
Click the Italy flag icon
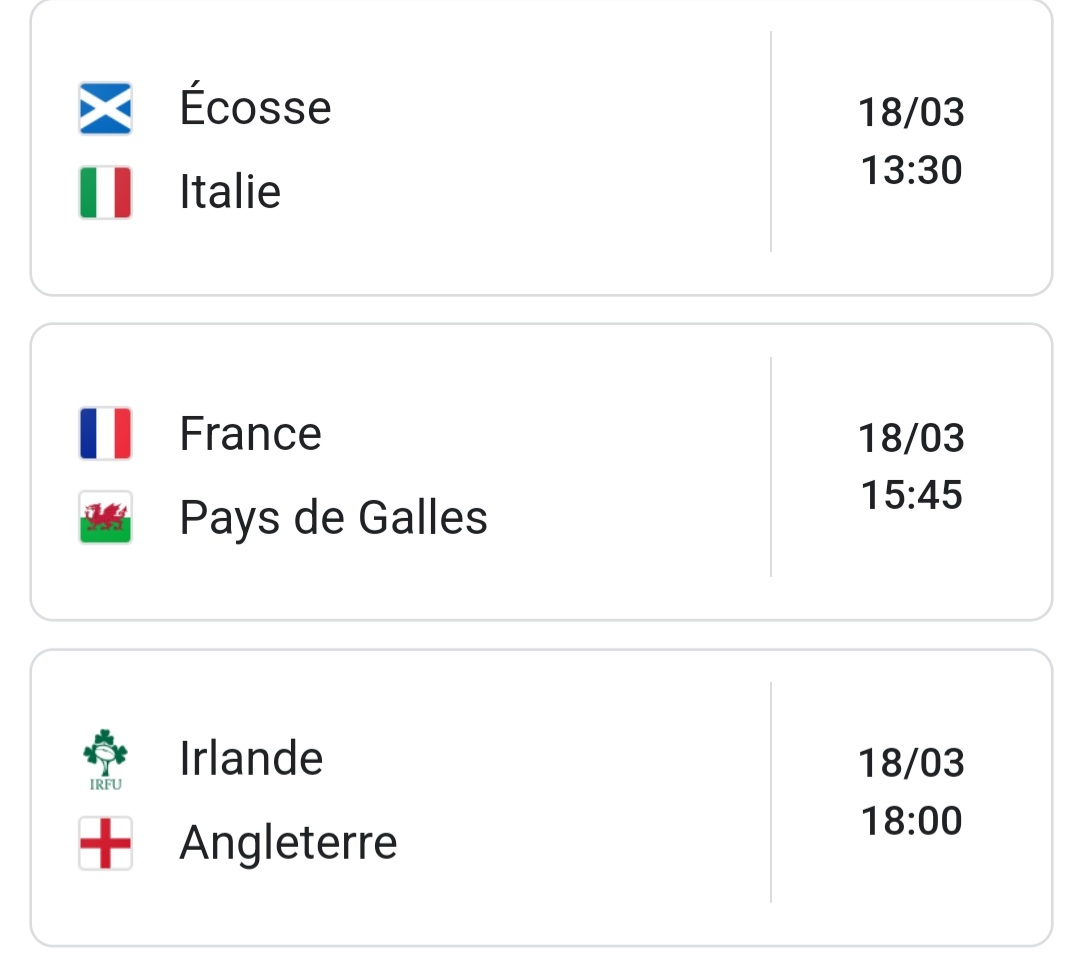105,192
